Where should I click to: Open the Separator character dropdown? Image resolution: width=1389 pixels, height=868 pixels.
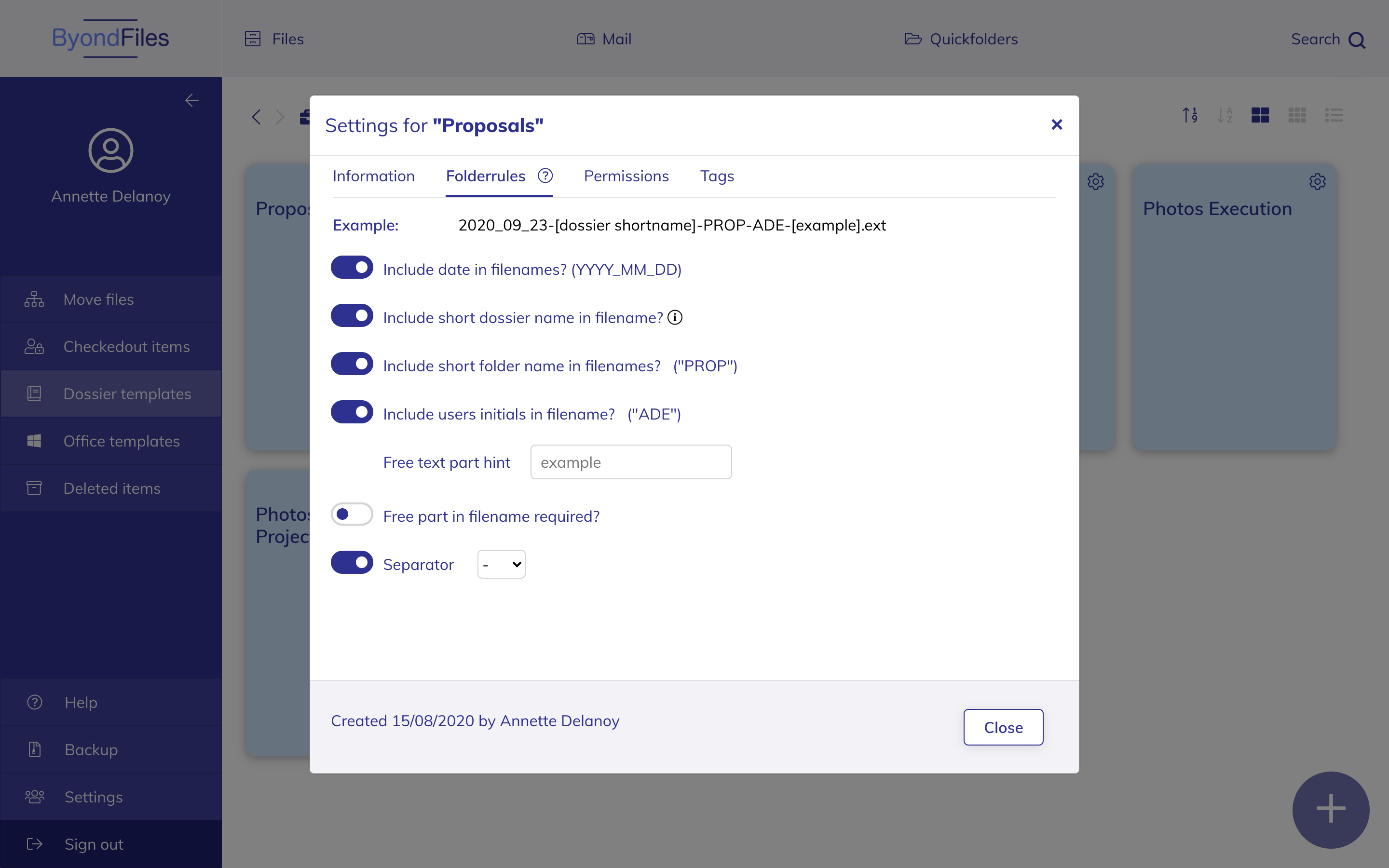[x=501, y=564]
